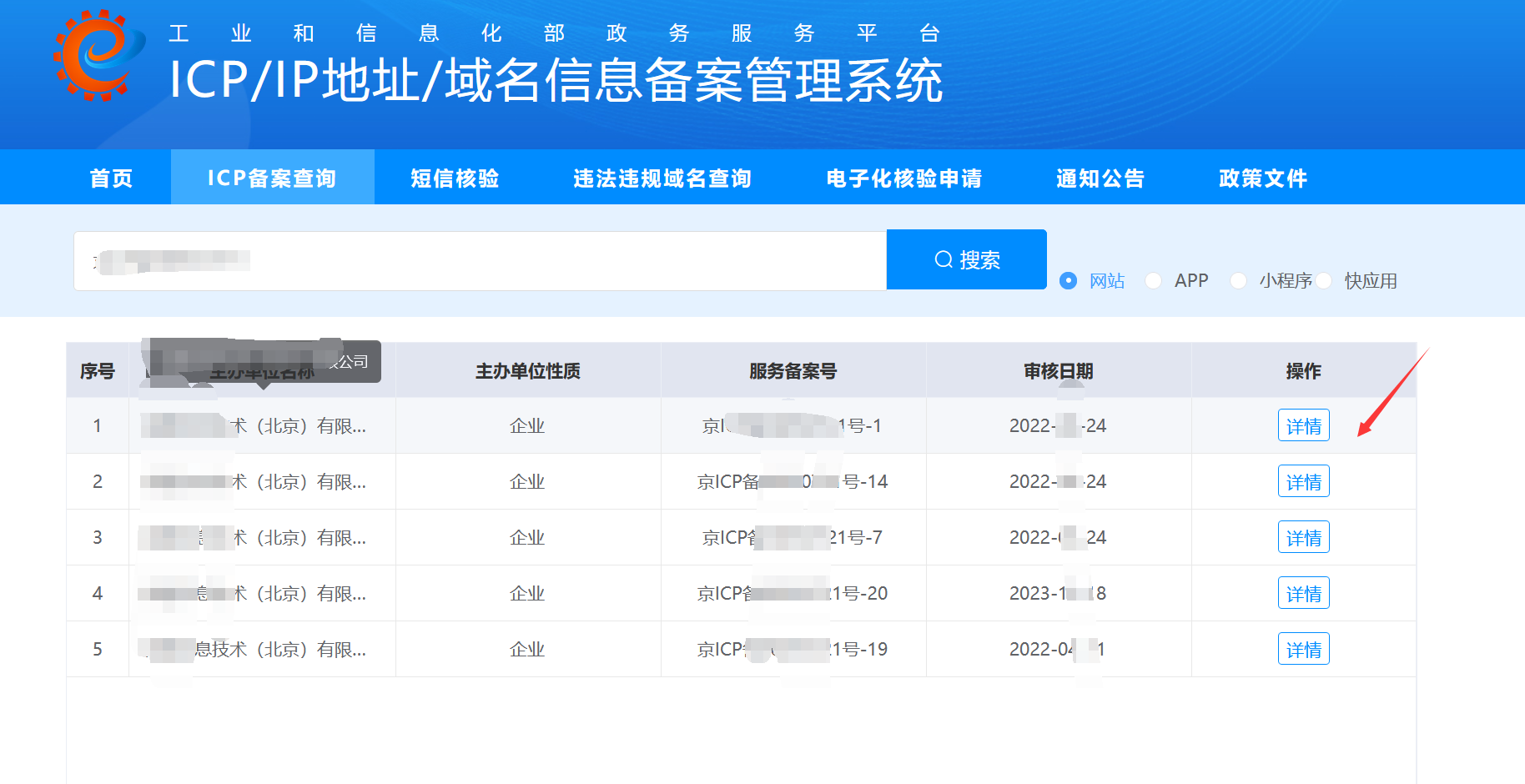Image resolution: width=1525 pixels, height=784 pixels.
Task: Click the record number ending 号-20
Action: 793,594
